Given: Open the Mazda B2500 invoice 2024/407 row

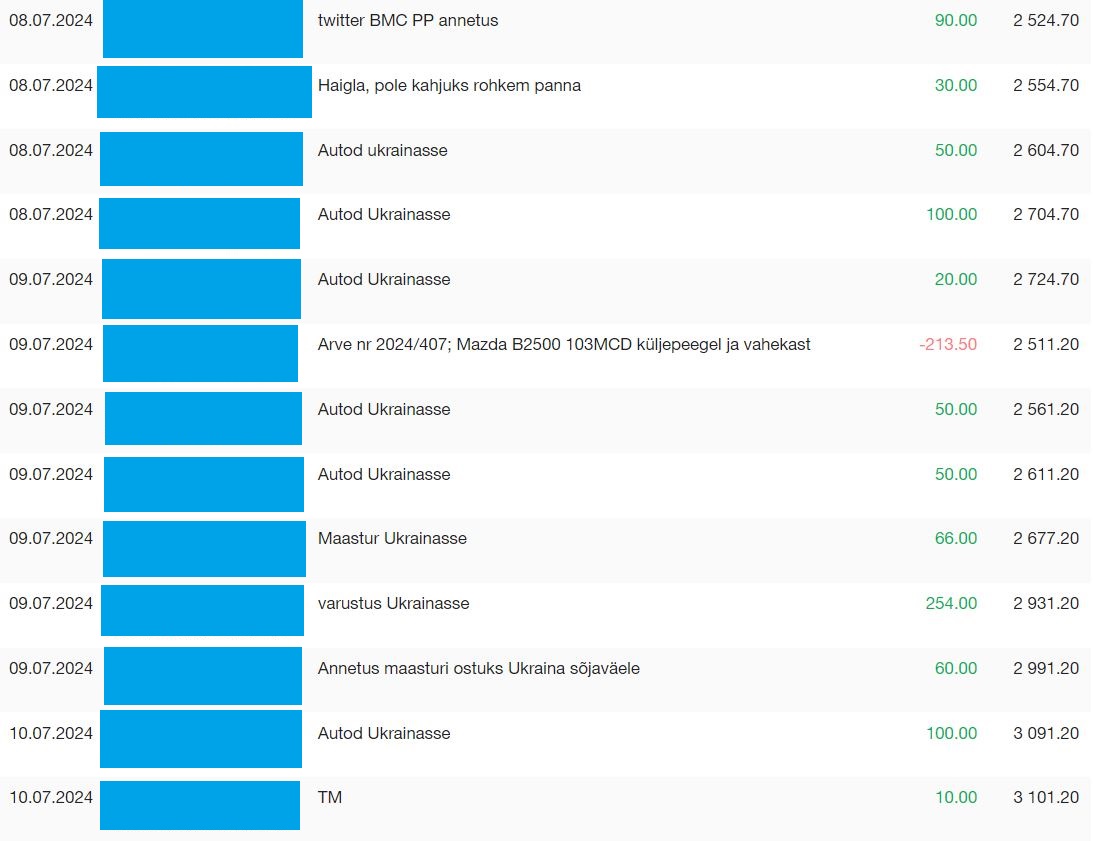Looking at the screenshot, I should tap(546, 356).
